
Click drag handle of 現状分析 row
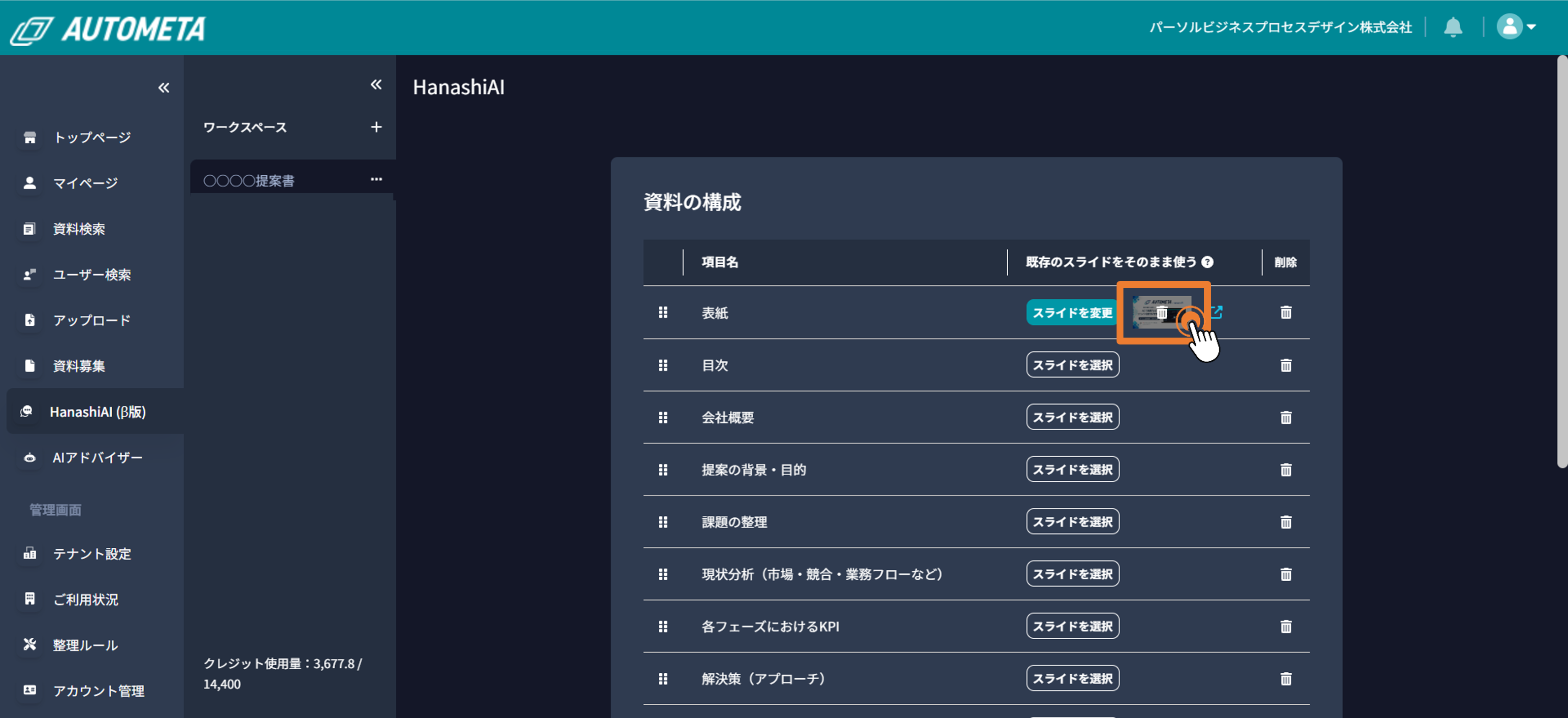pyautogui.click(x=663, y=574)
